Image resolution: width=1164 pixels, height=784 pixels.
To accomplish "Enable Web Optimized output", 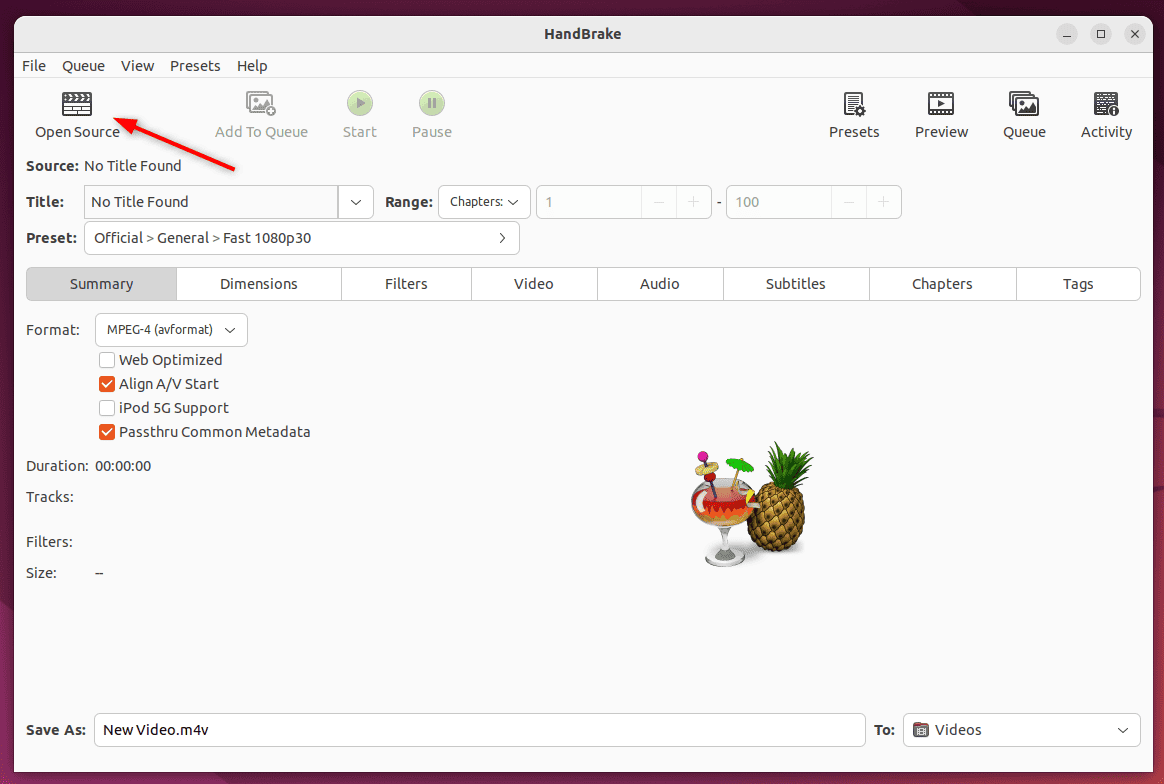I will pyautogui.click(x=107, y=359).
